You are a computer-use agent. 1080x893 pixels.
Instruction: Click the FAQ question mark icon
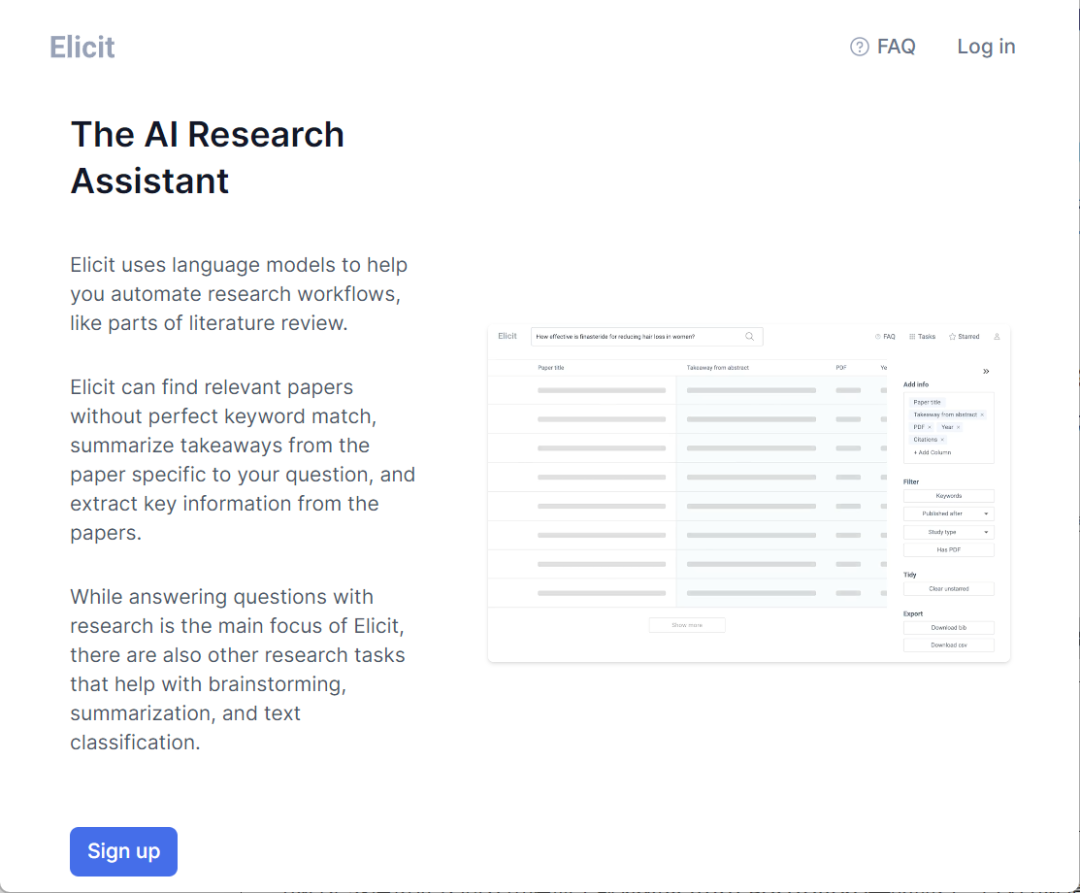859,47
